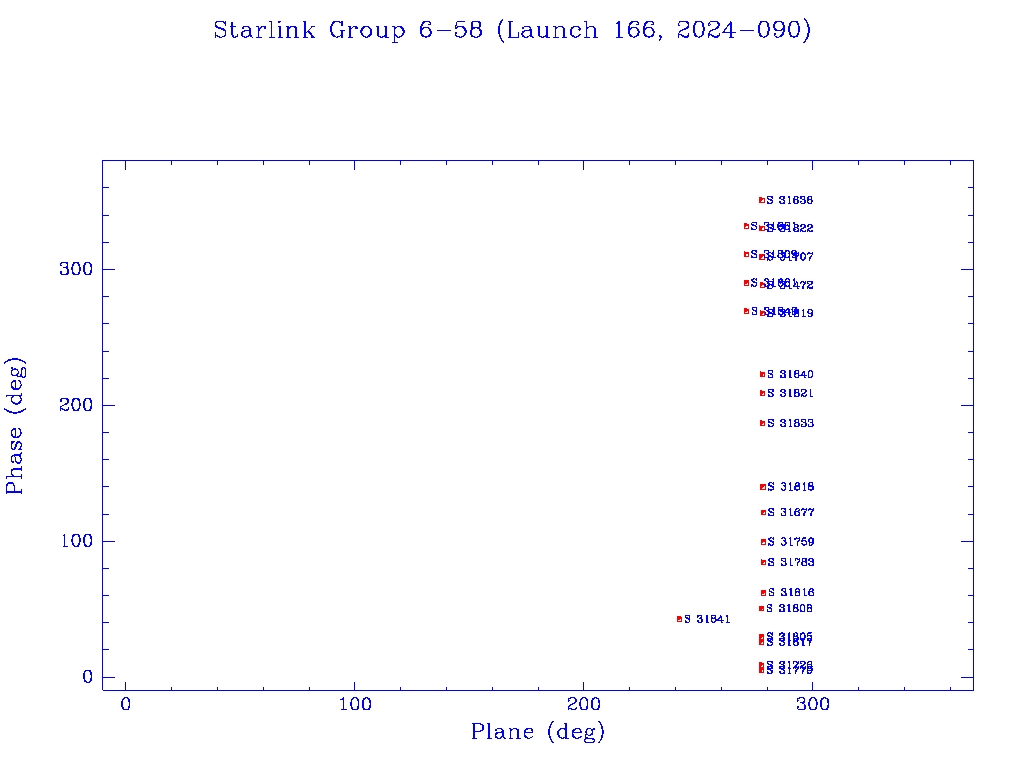This screenshot has height=768, width=1024.
Task: Select the satellite label S 31616
Action: tap(790, 592)
